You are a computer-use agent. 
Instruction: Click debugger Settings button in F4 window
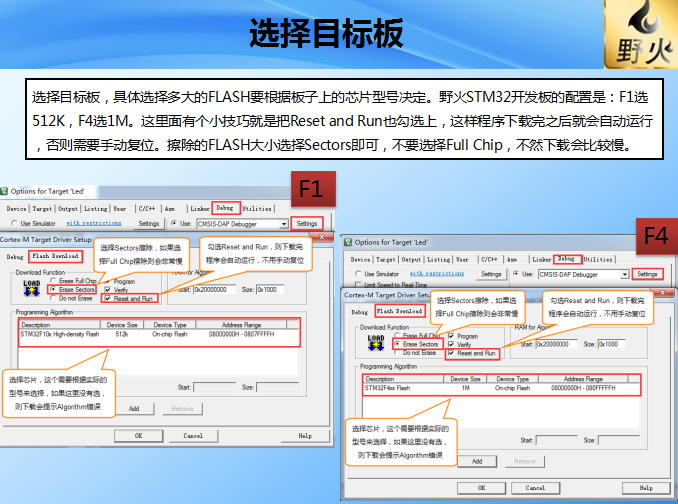point(647,274)
